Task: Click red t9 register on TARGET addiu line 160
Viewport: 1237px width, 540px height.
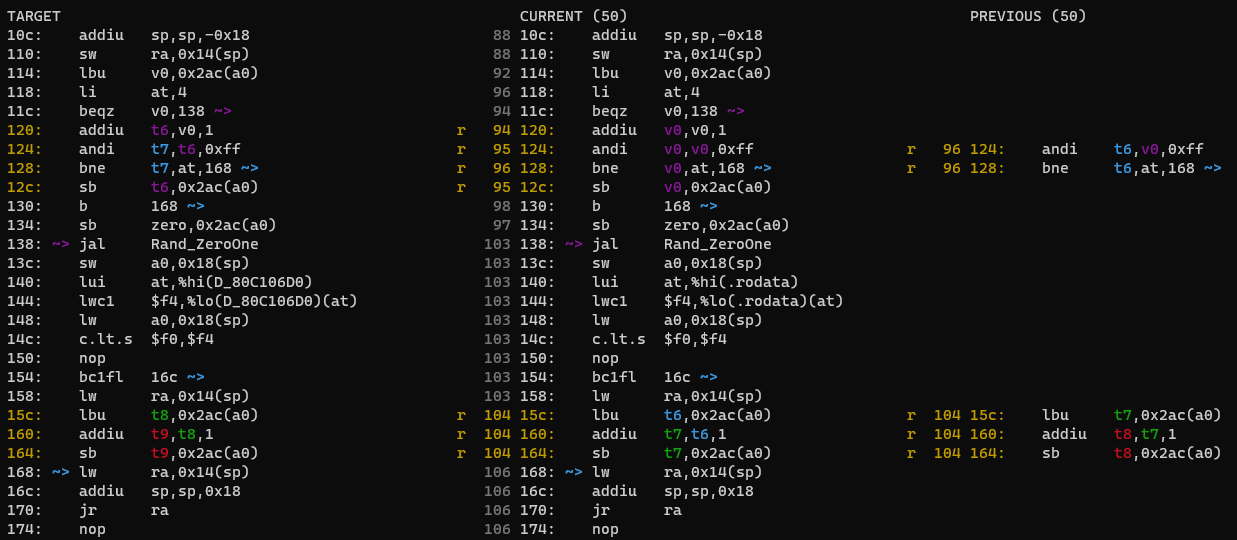Action: coord(160,434)
